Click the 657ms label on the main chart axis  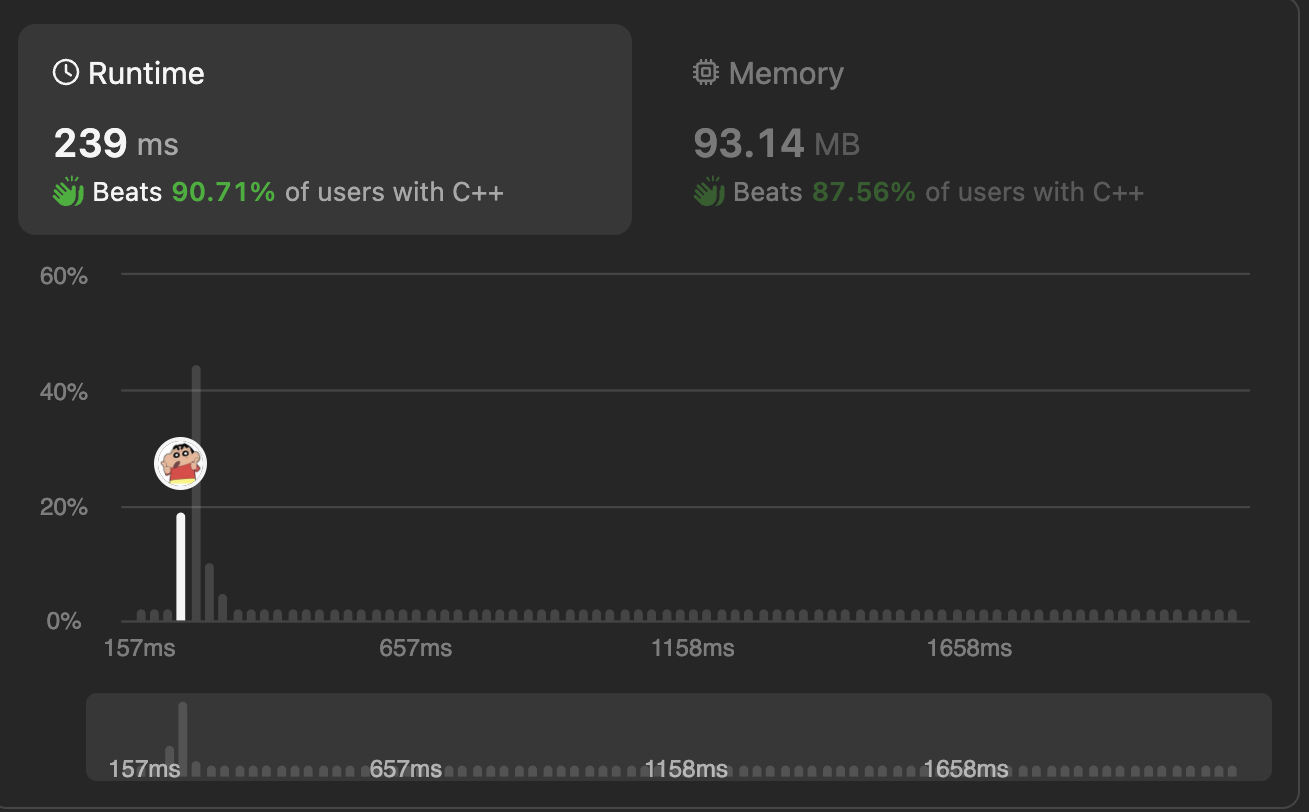[415, 648]
